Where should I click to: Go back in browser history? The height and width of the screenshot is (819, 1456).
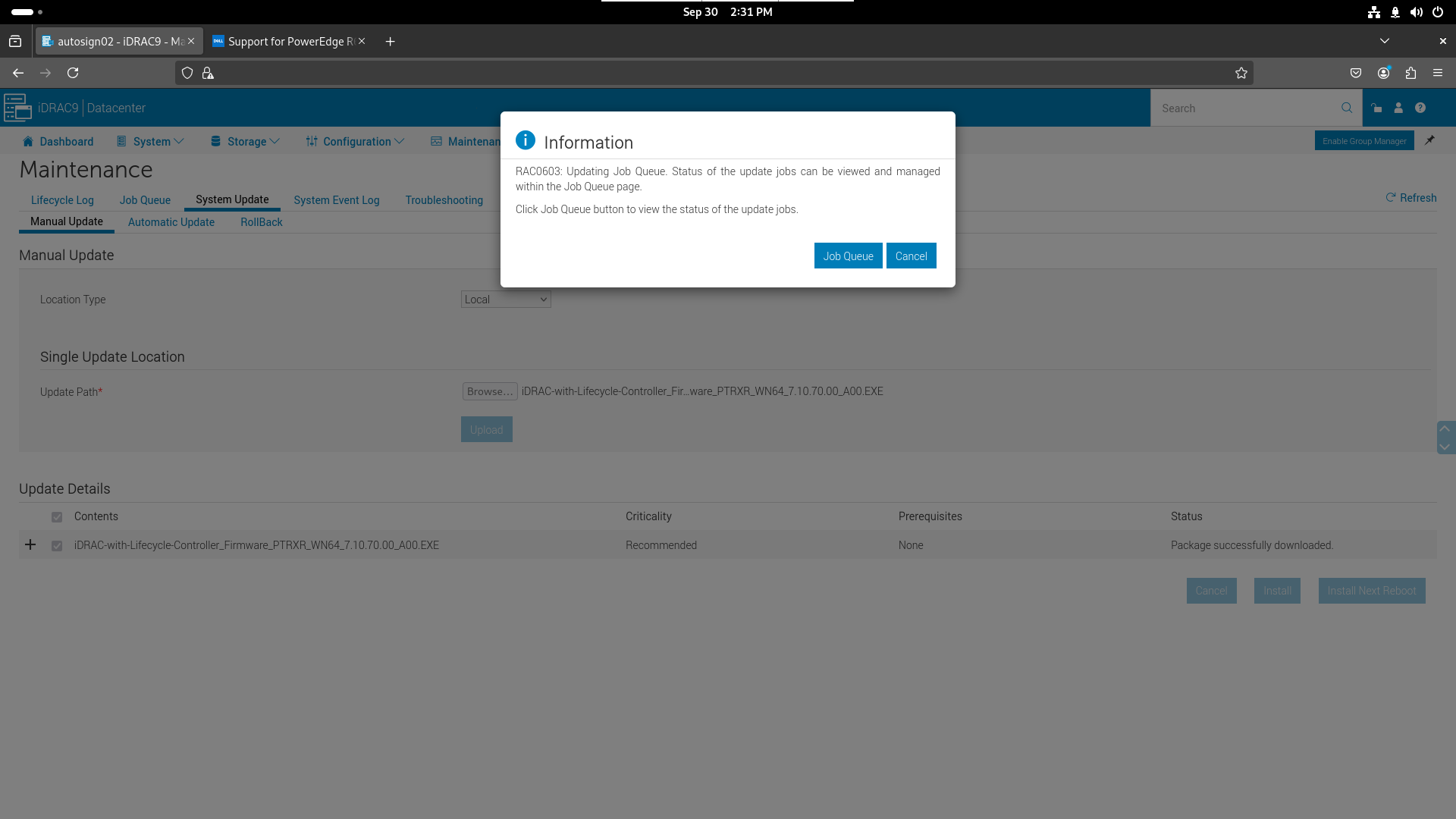18,73
